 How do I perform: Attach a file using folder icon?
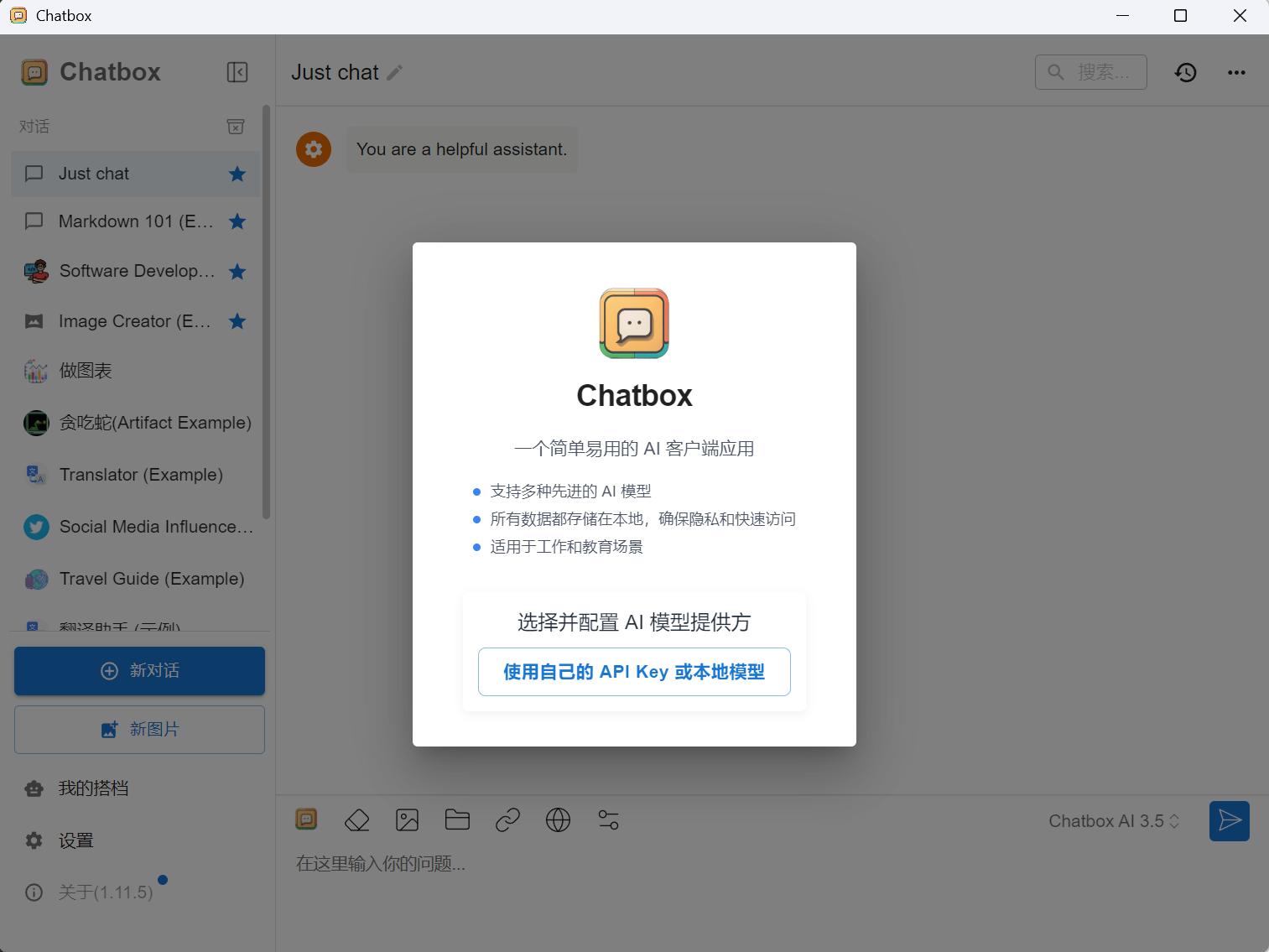tap(457, 819)
